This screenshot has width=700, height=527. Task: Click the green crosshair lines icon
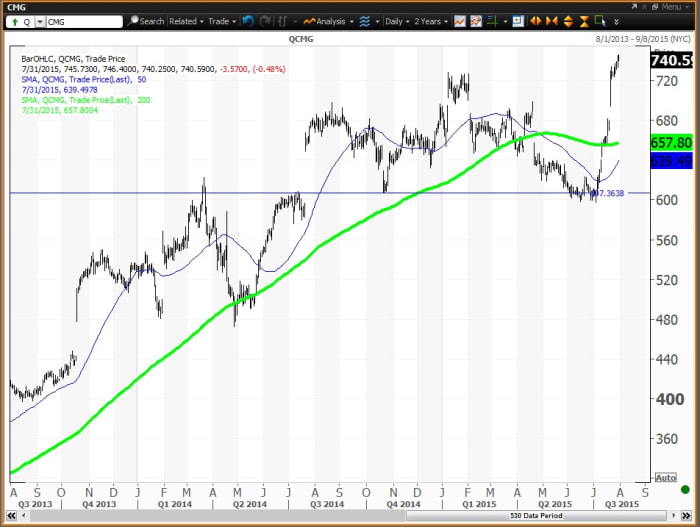tap(492, 21)
